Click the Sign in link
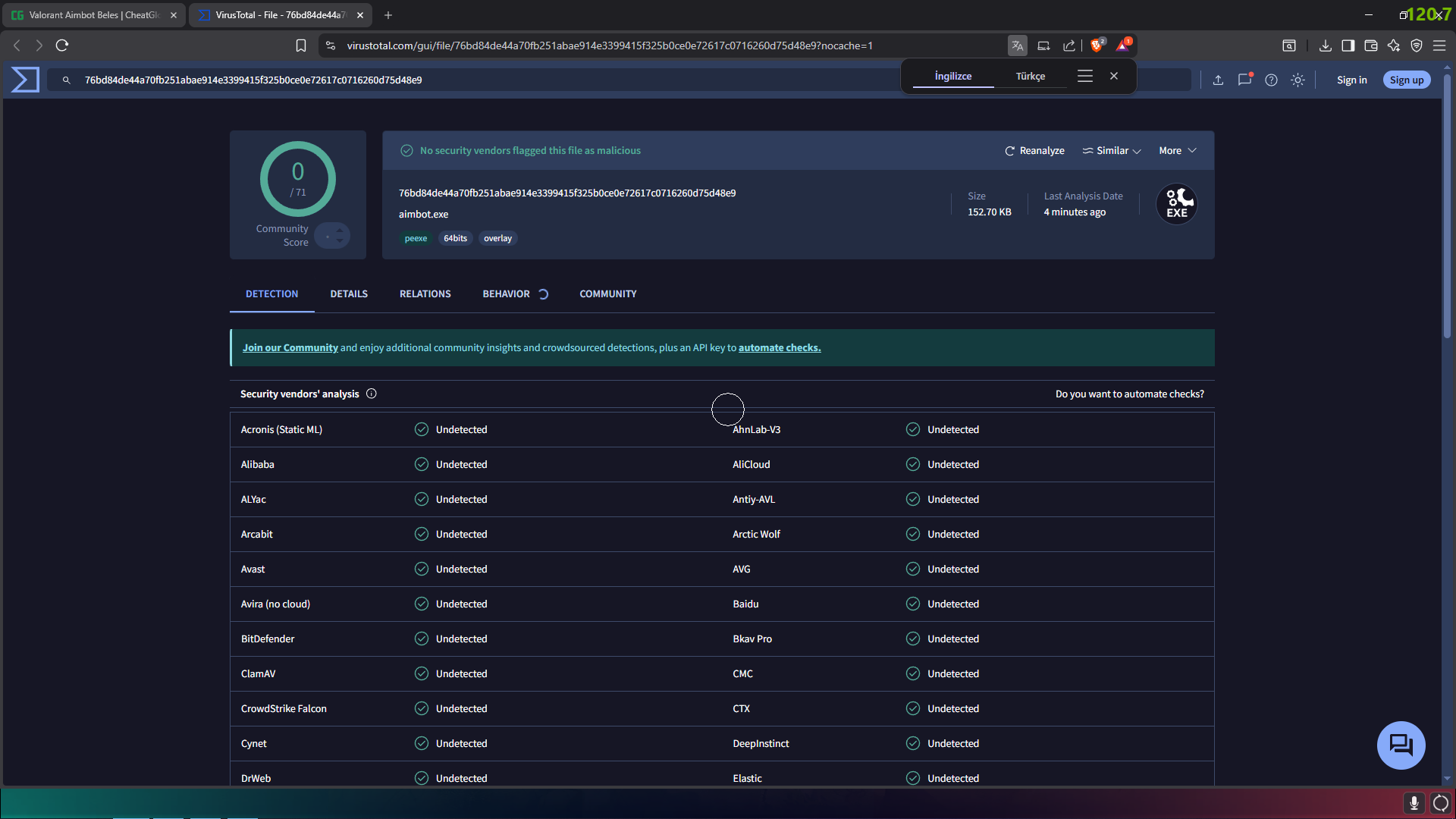1456x819 pixels. click(x=1351, y=80)
